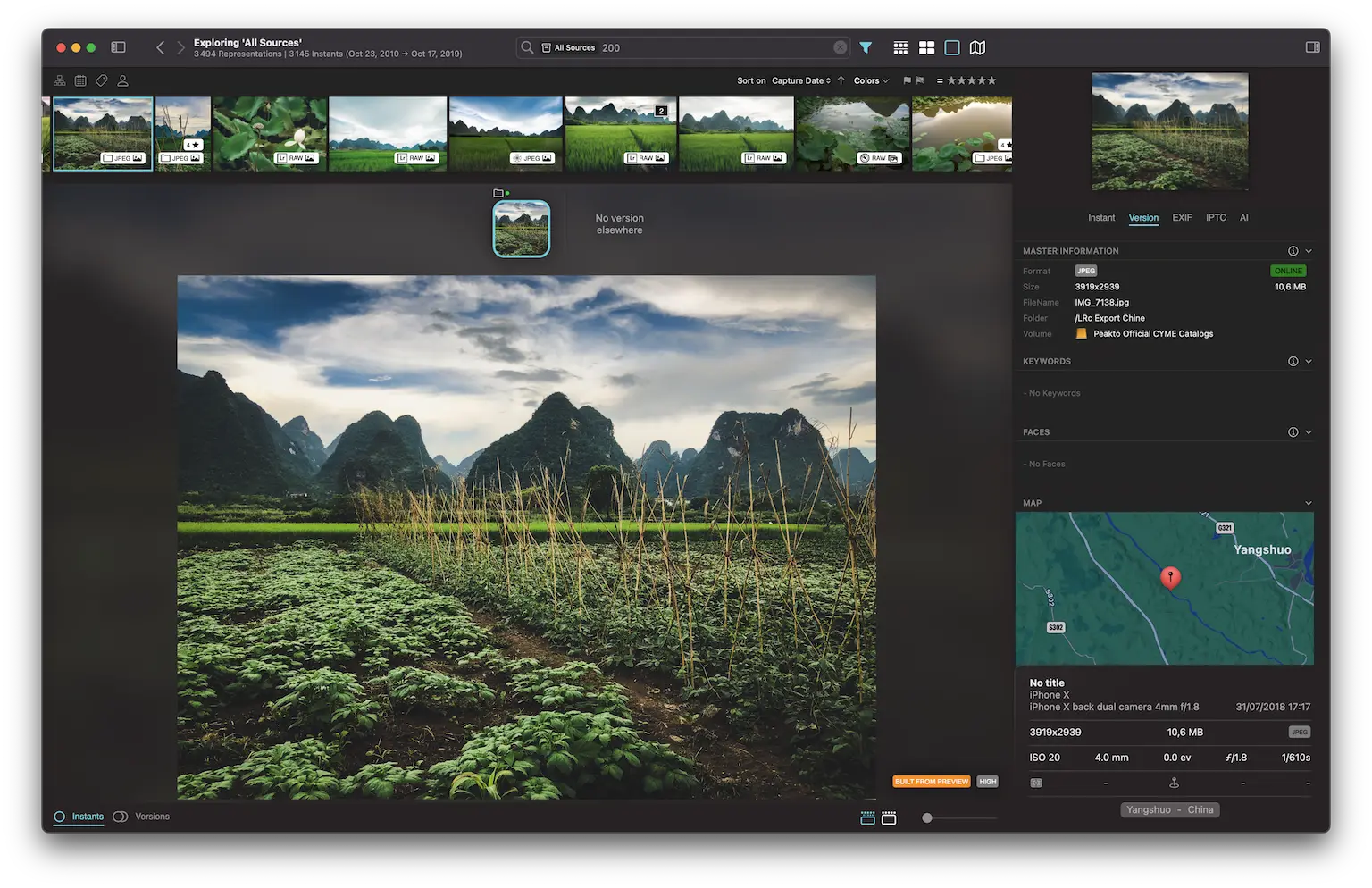This screenshot has height=888, width=1372.
Task: Click the 'All Sources' search scope token
Action: point(568,47)
